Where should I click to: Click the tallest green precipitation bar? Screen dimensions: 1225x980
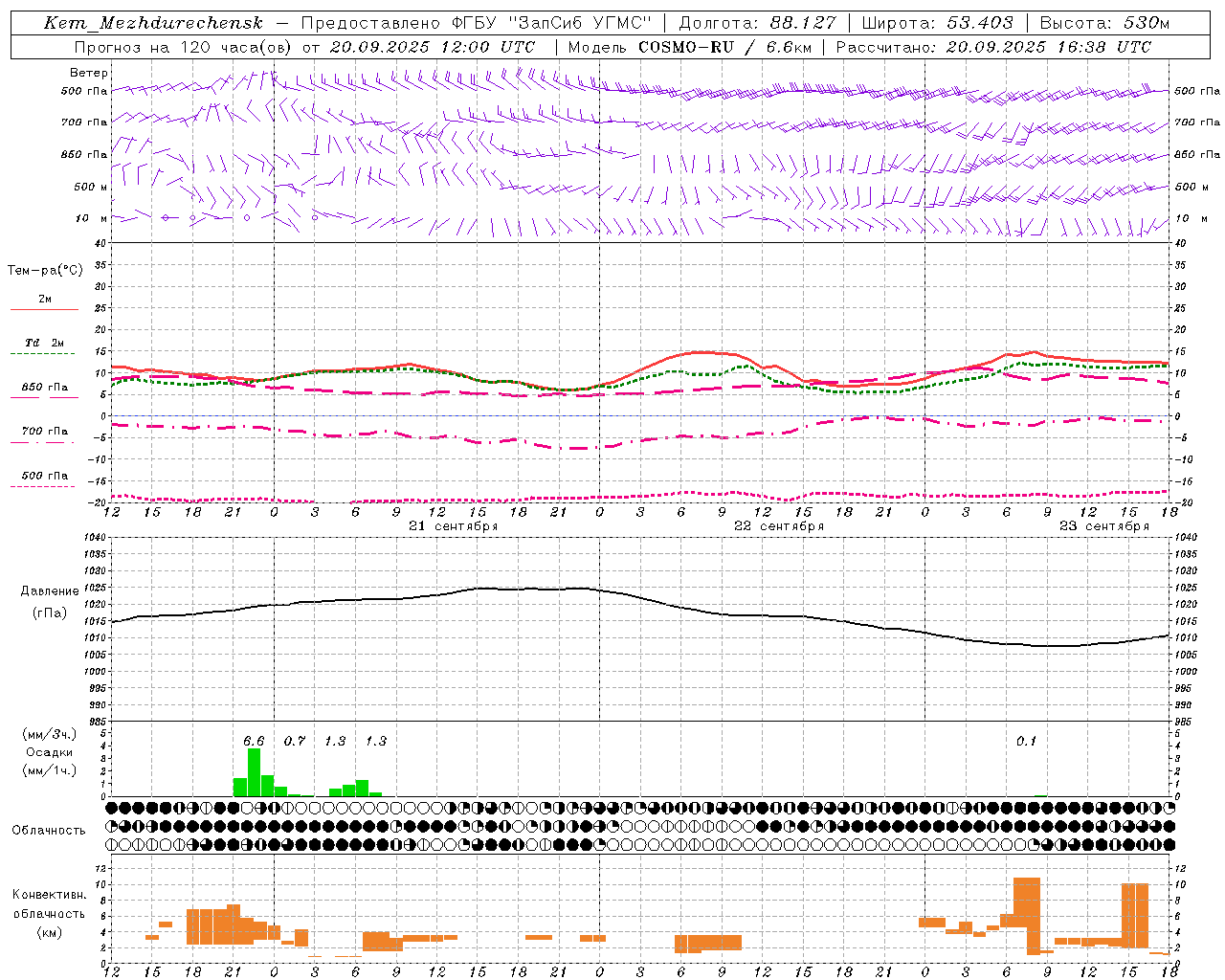click(x=254, y=772)
